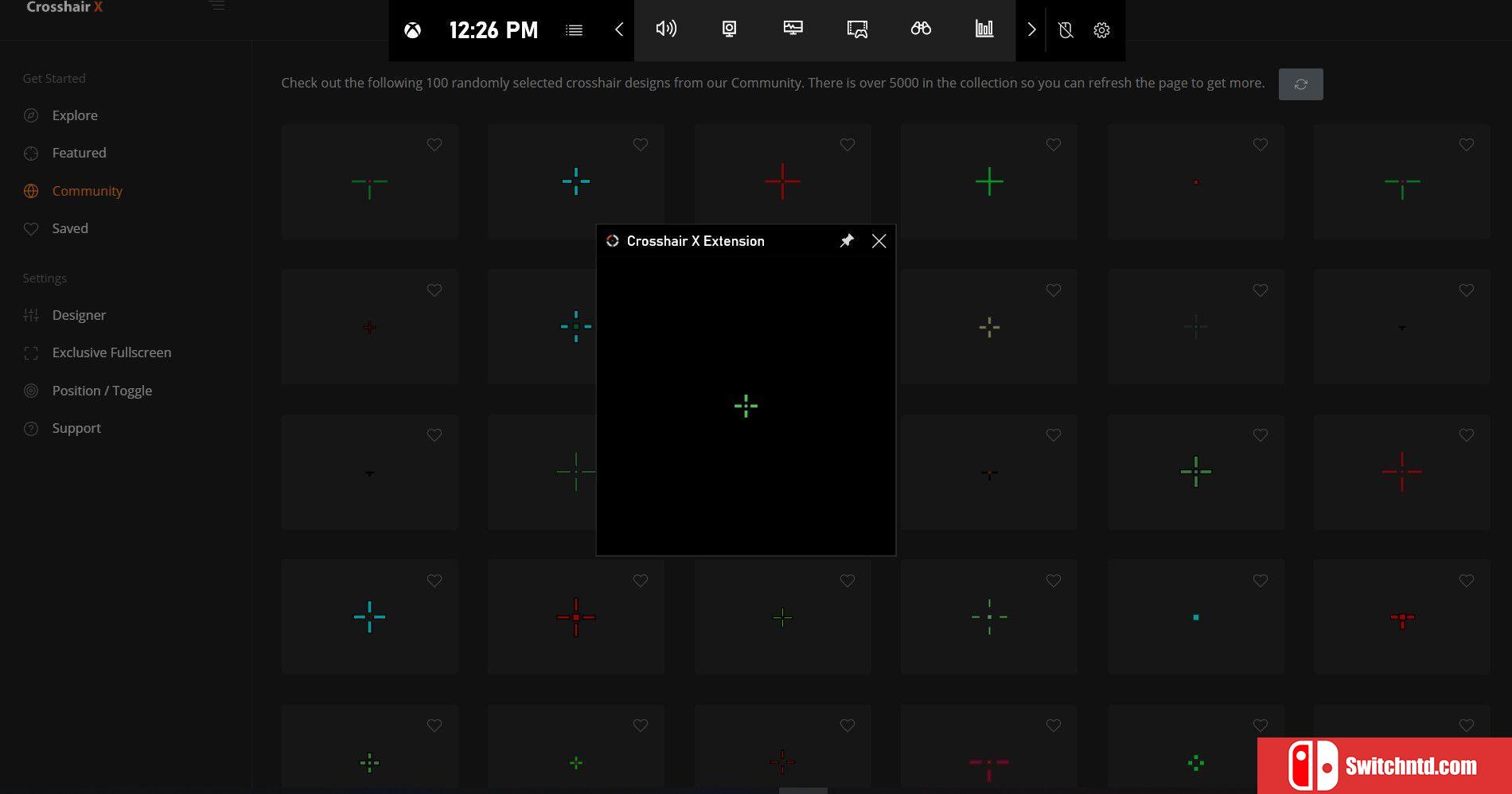This screenshot has height=794, width=1512.
Task: Select the fourth row cyan square dot crosshair
Action: click(x=1196, y=617)
